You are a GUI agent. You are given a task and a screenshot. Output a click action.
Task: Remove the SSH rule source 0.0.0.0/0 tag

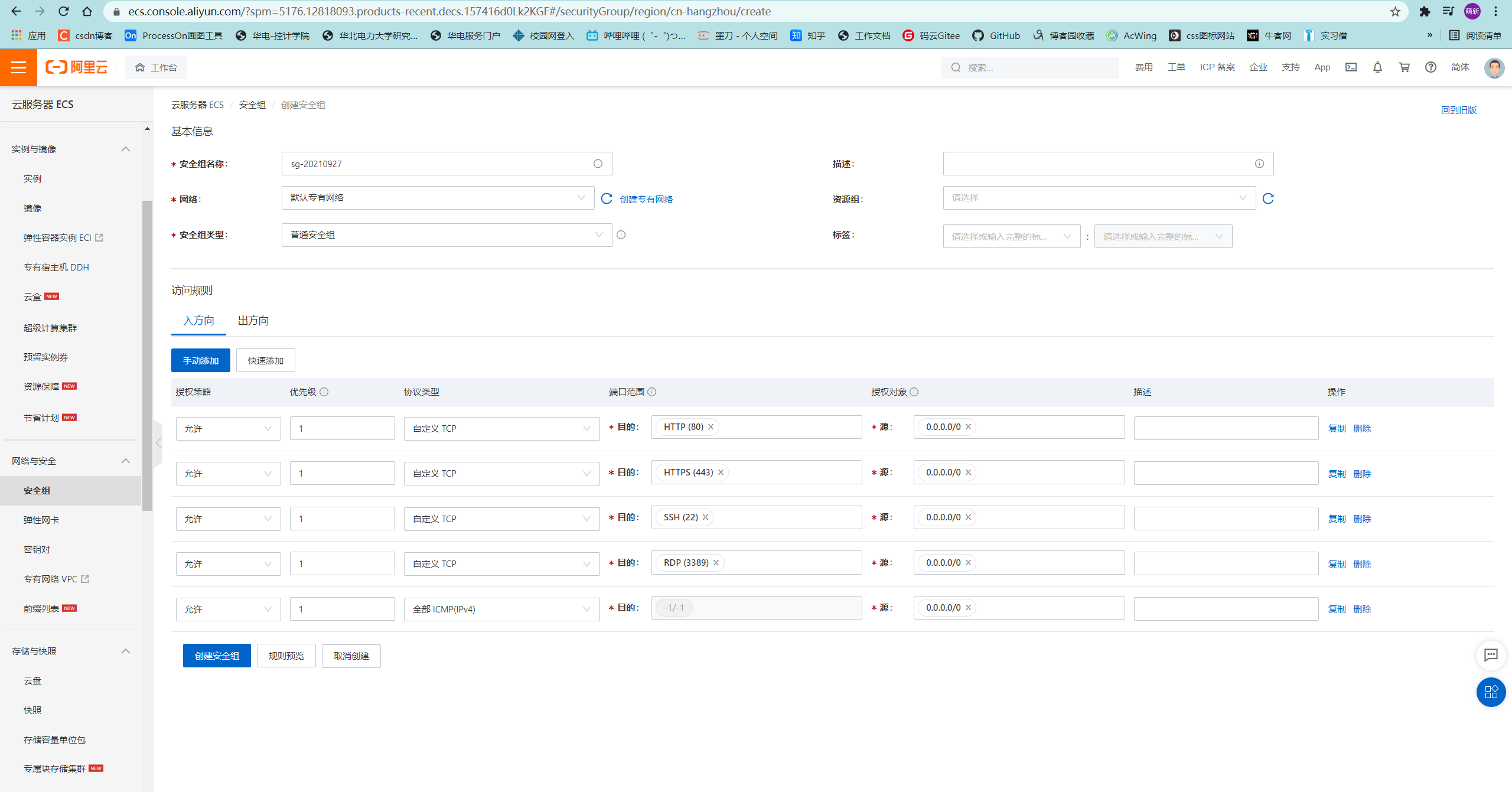click(x=969, y=517)
